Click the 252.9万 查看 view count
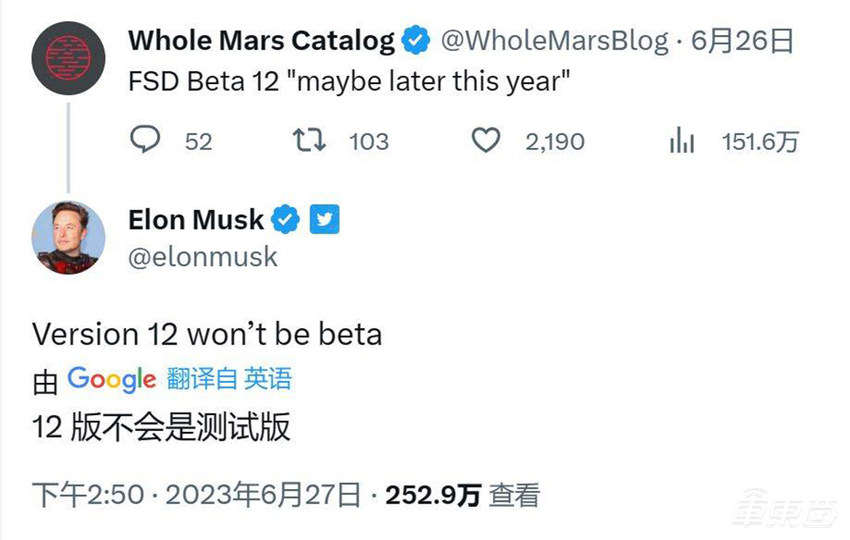 (x=463, y=495)
